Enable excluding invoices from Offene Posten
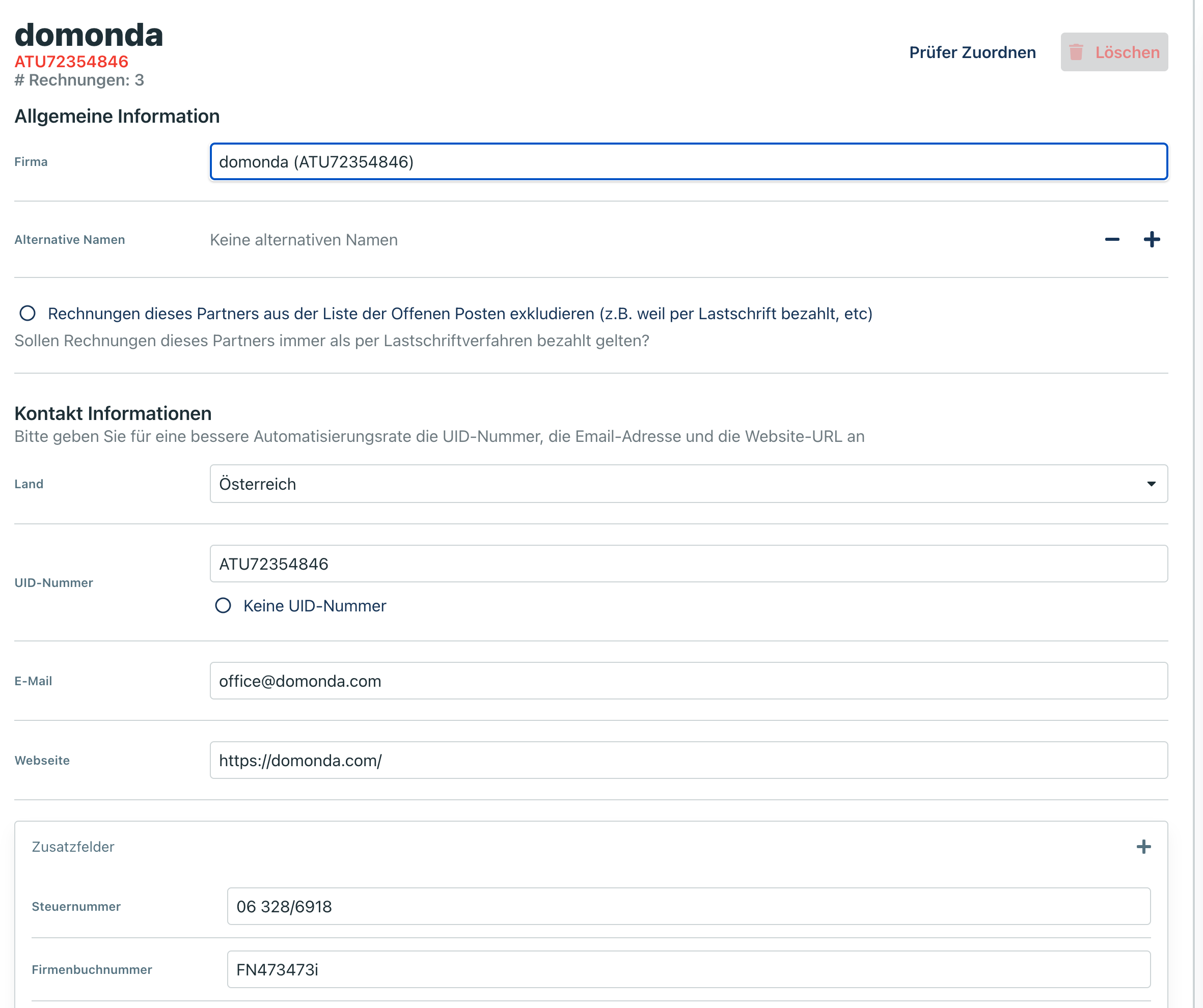Image resolution: width=1203 pixels, height=1008 pixels. coord(28,313)
